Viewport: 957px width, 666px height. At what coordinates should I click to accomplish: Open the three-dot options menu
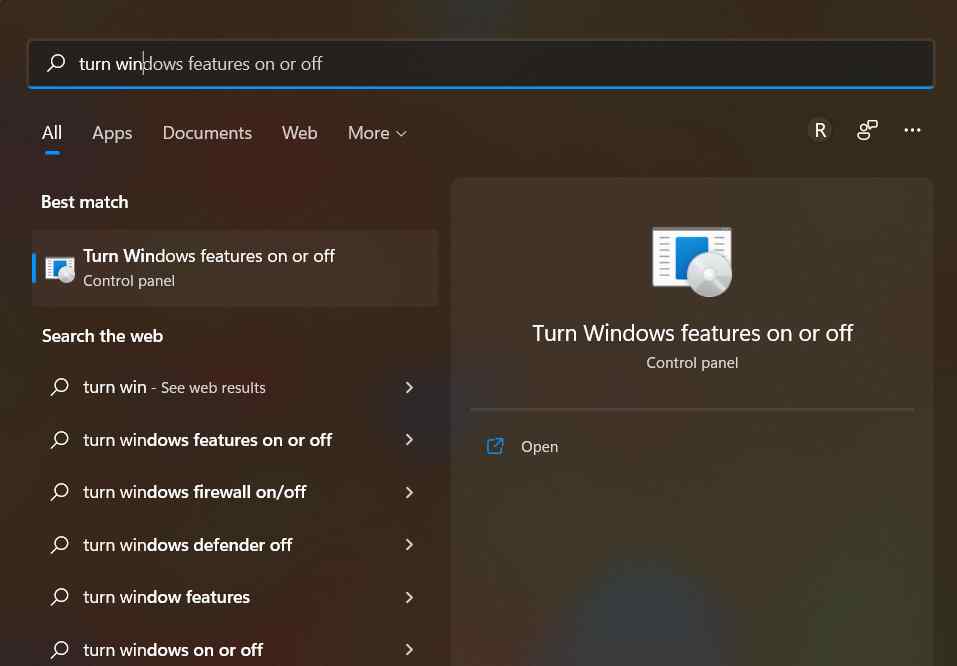tap(912, 130)
